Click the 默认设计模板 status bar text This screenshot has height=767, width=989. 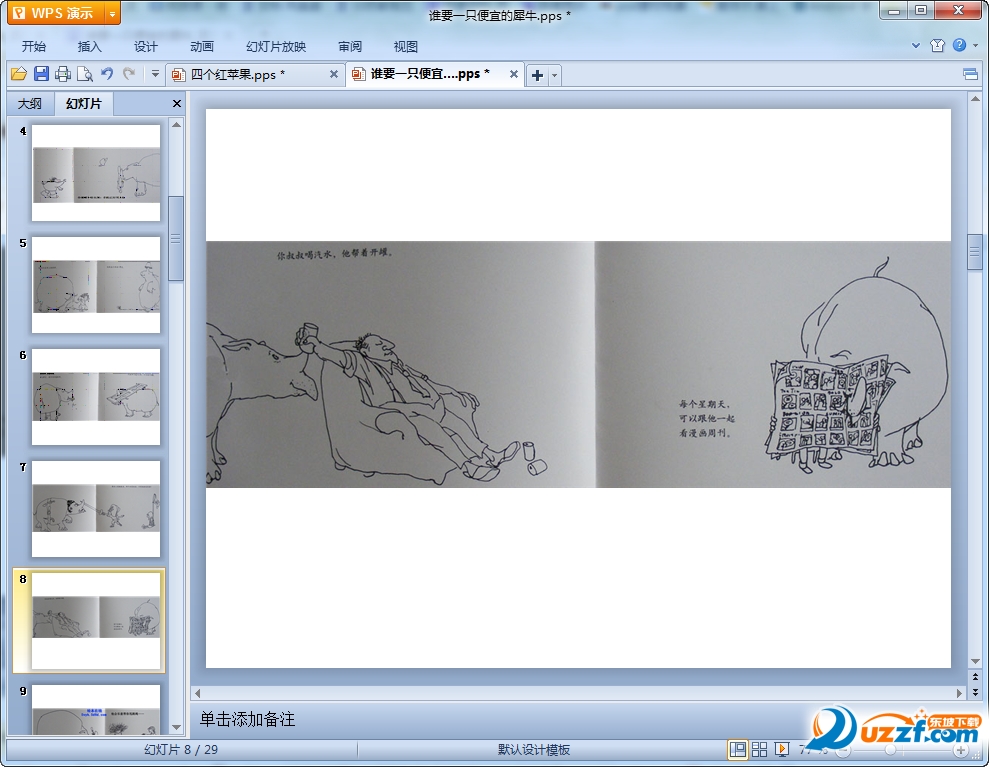pyautogui.click(x=534, y=749)
